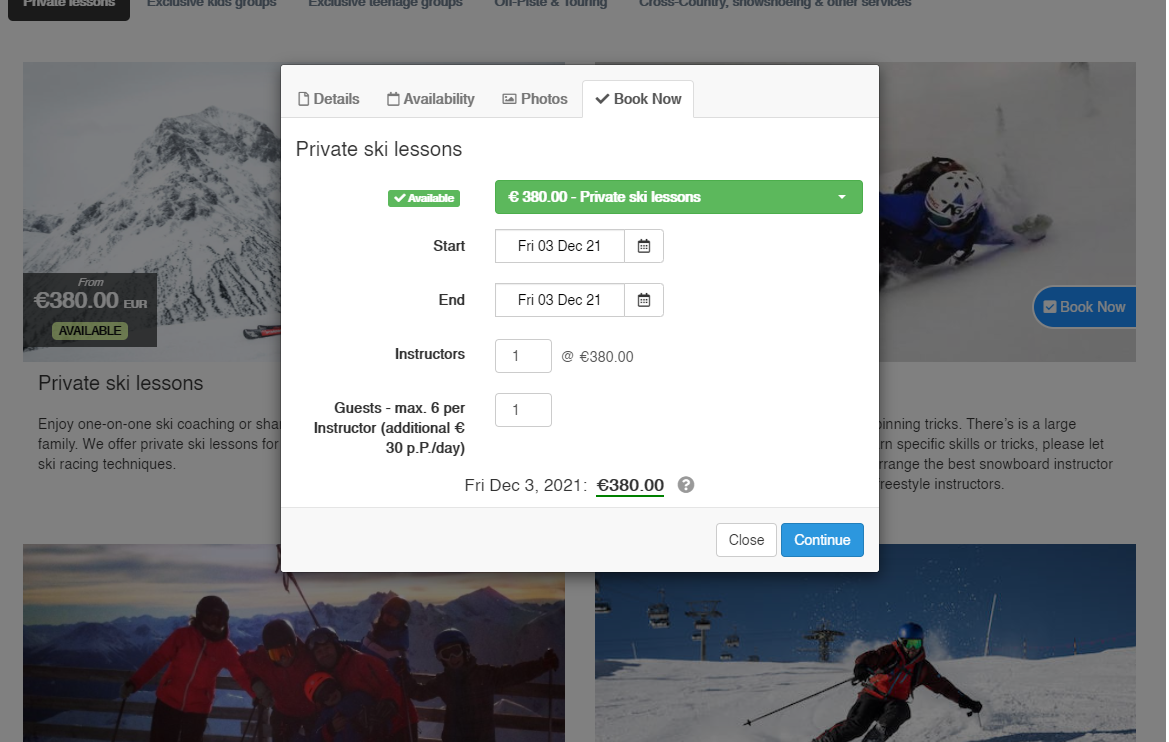The height and width of the screenshot is (742, 1169).
Task: Open the Photos tab
Action: (x=535, y=99)
